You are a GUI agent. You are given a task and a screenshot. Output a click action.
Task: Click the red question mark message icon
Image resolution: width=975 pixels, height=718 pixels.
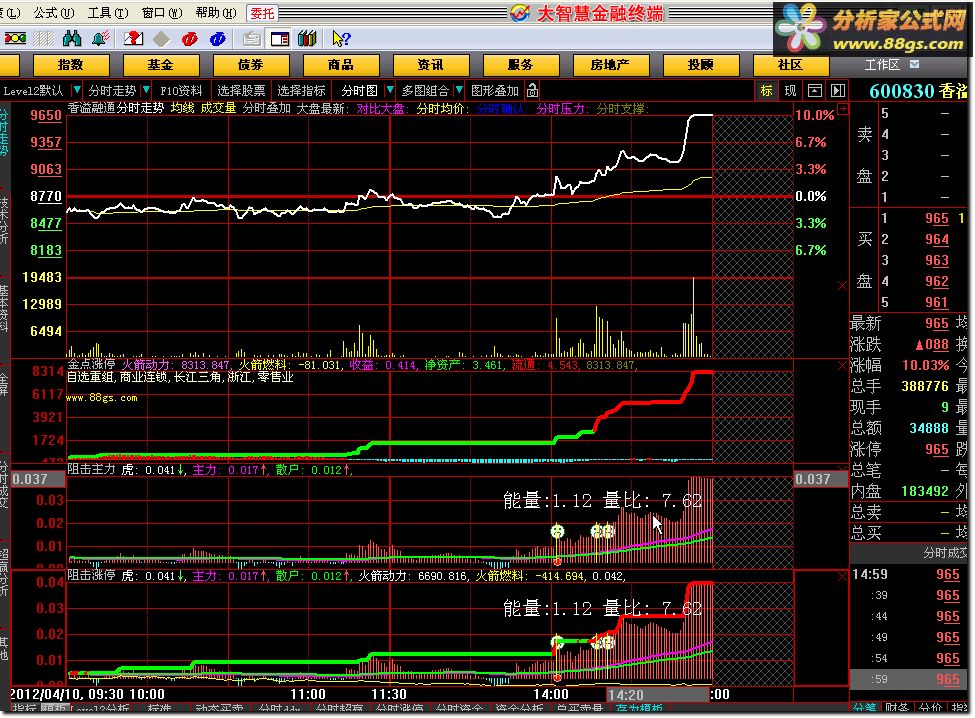coord(133,39)
